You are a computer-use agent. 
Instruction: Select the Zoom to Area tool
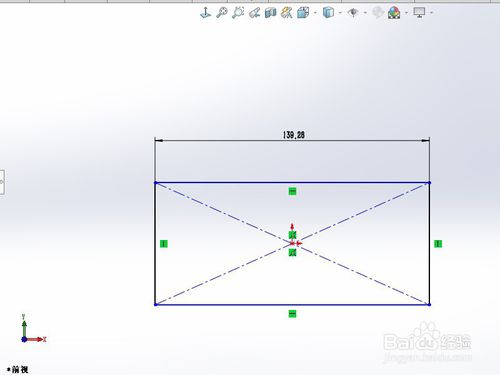238,13
